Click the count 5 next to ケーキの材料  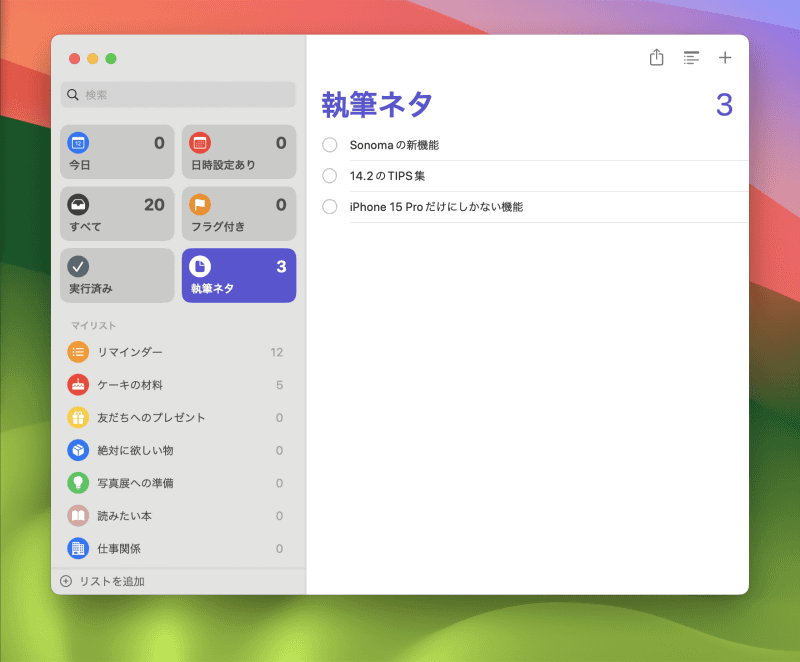280,385
